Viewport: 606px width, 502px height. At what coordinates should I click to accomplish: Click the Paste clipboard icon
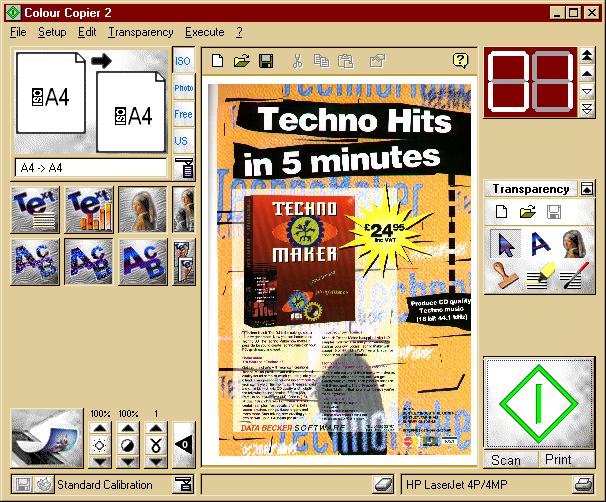346,61
